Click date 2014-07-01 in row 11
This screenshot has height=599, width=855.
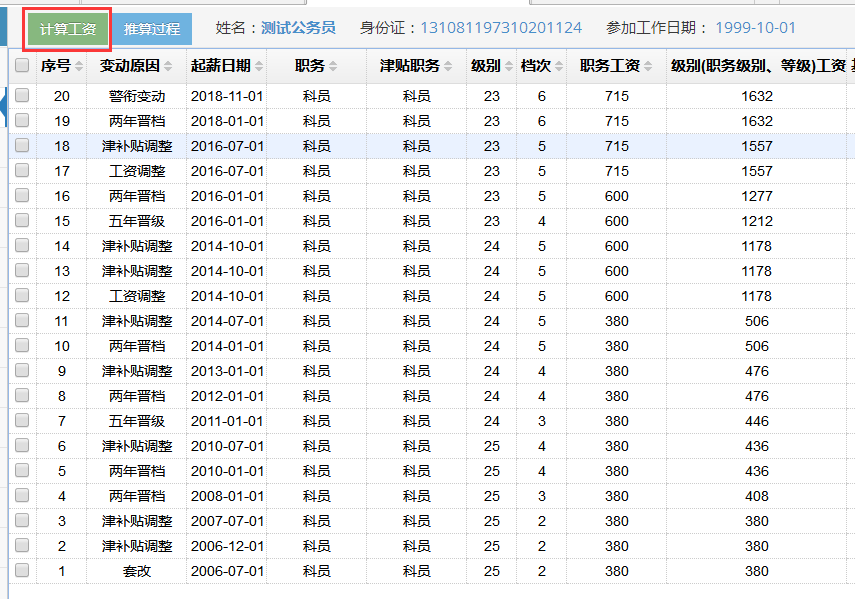(x=227, y=321)
